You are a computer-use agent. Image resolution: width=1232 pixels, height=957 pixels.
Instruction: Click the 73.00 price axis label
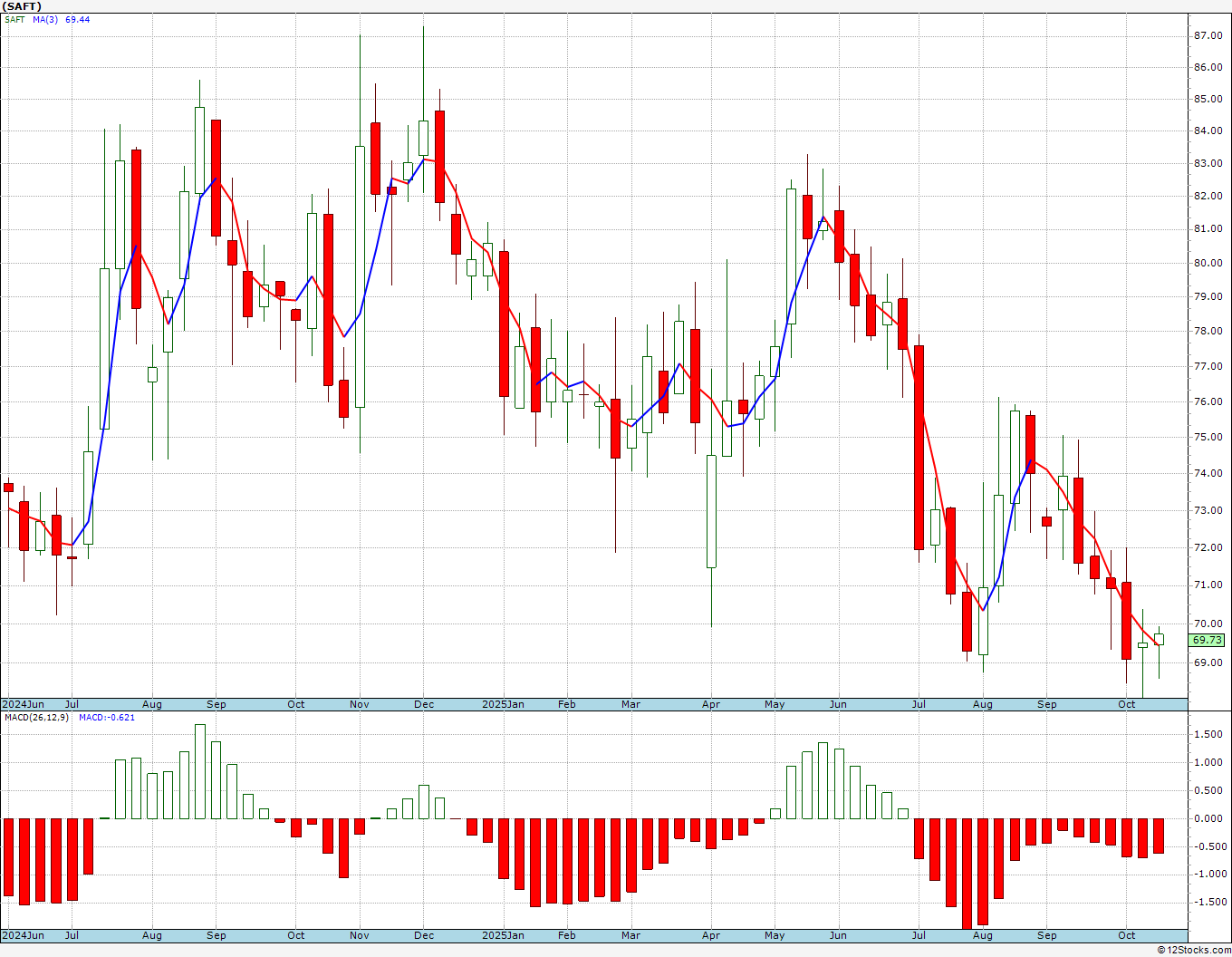1208,510
